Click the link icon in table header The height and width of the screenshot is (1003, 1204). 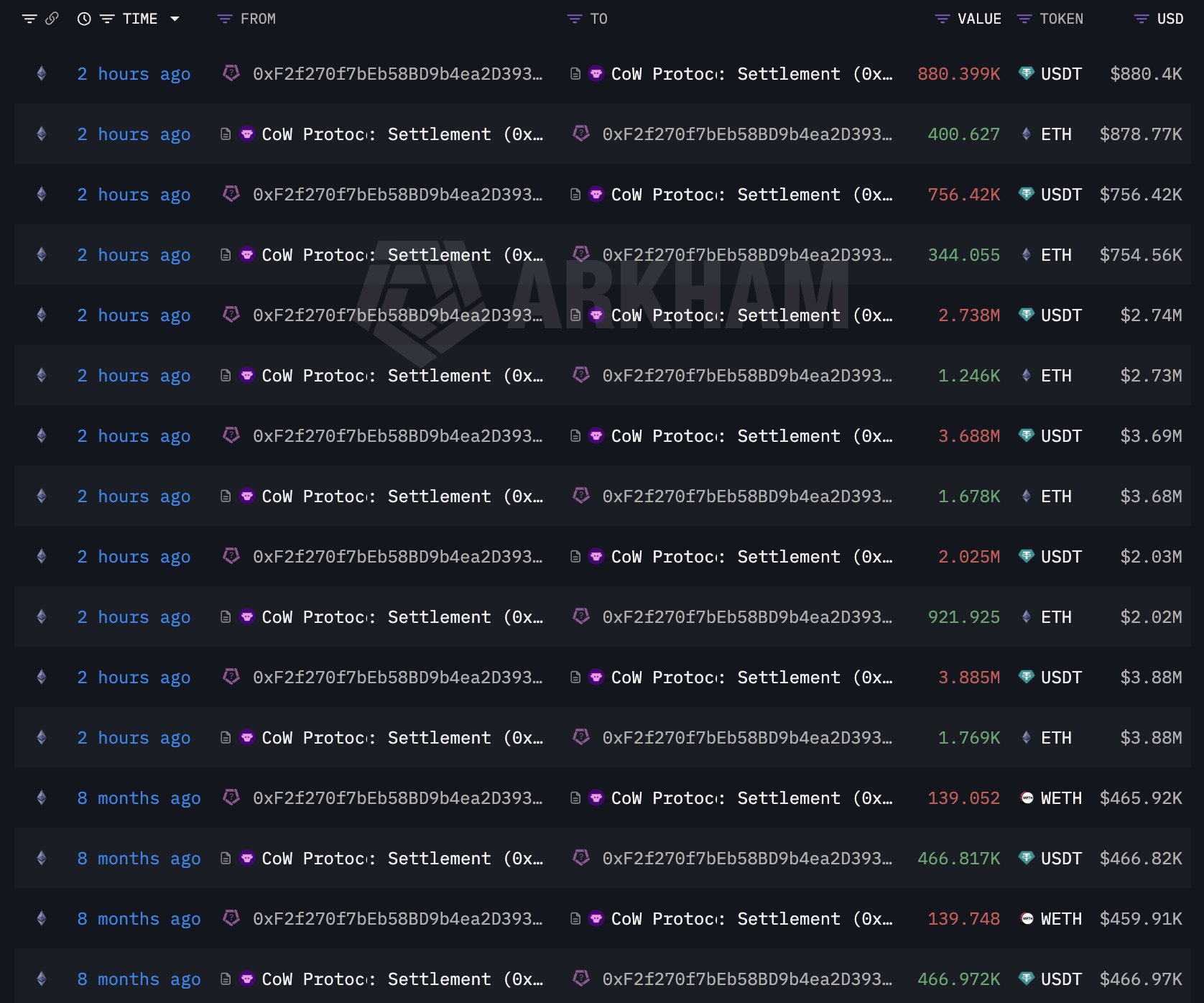pyautogui.click(x=52, y=19)
